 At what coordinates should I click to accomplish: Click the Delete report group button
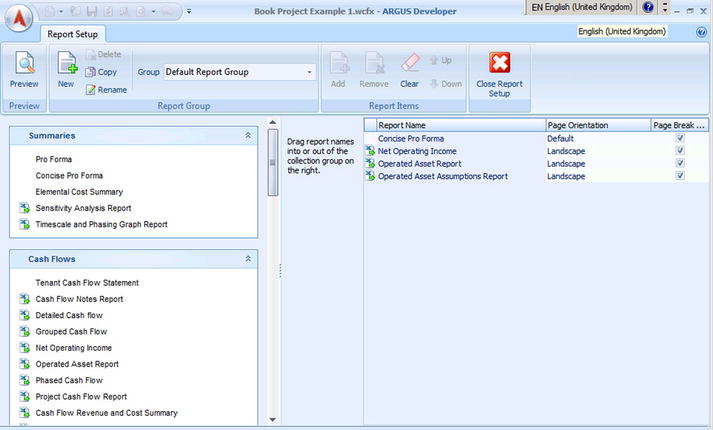[104, 54]
